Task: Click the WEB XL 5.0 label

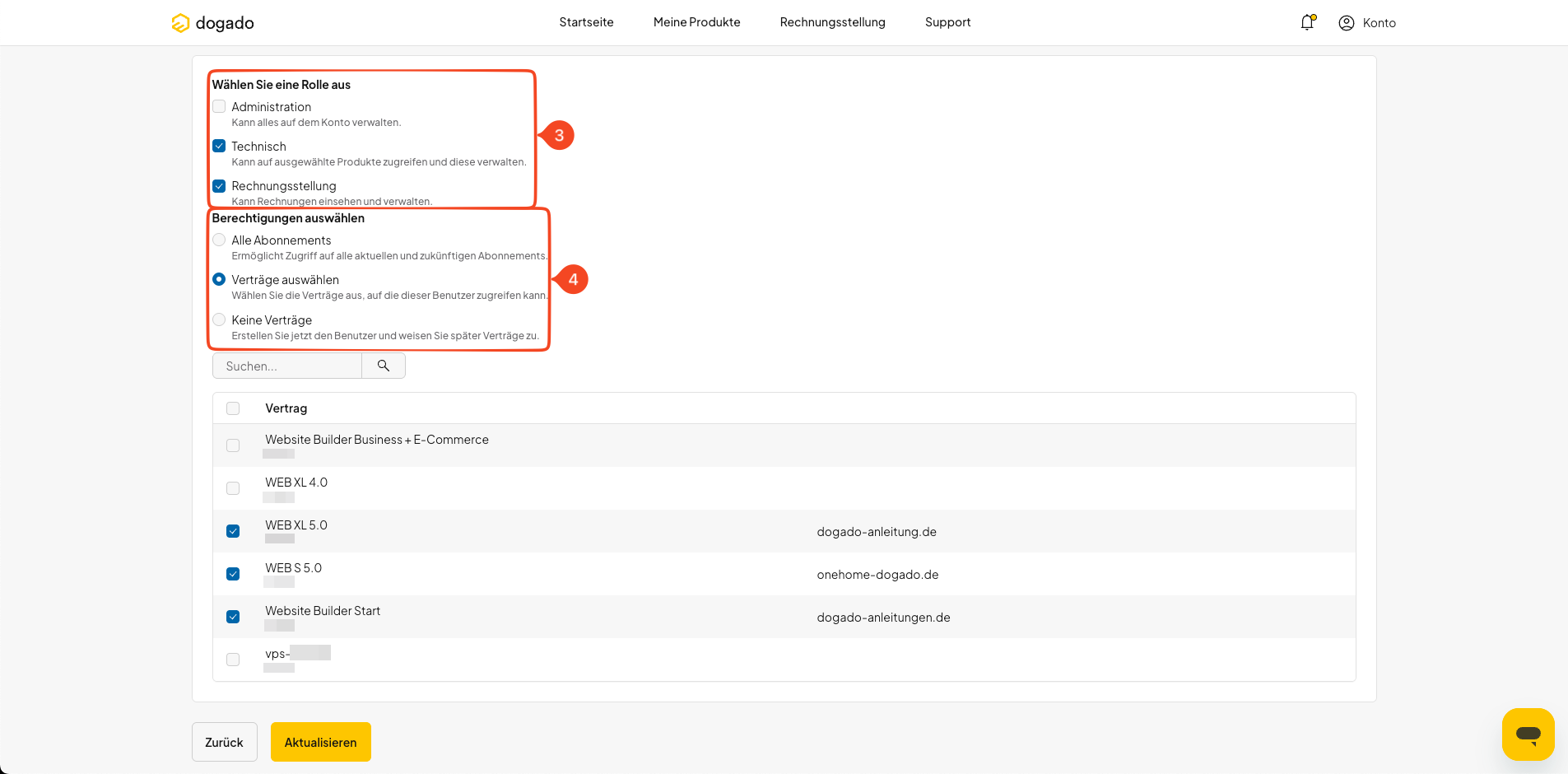Action: coord(296,525)
